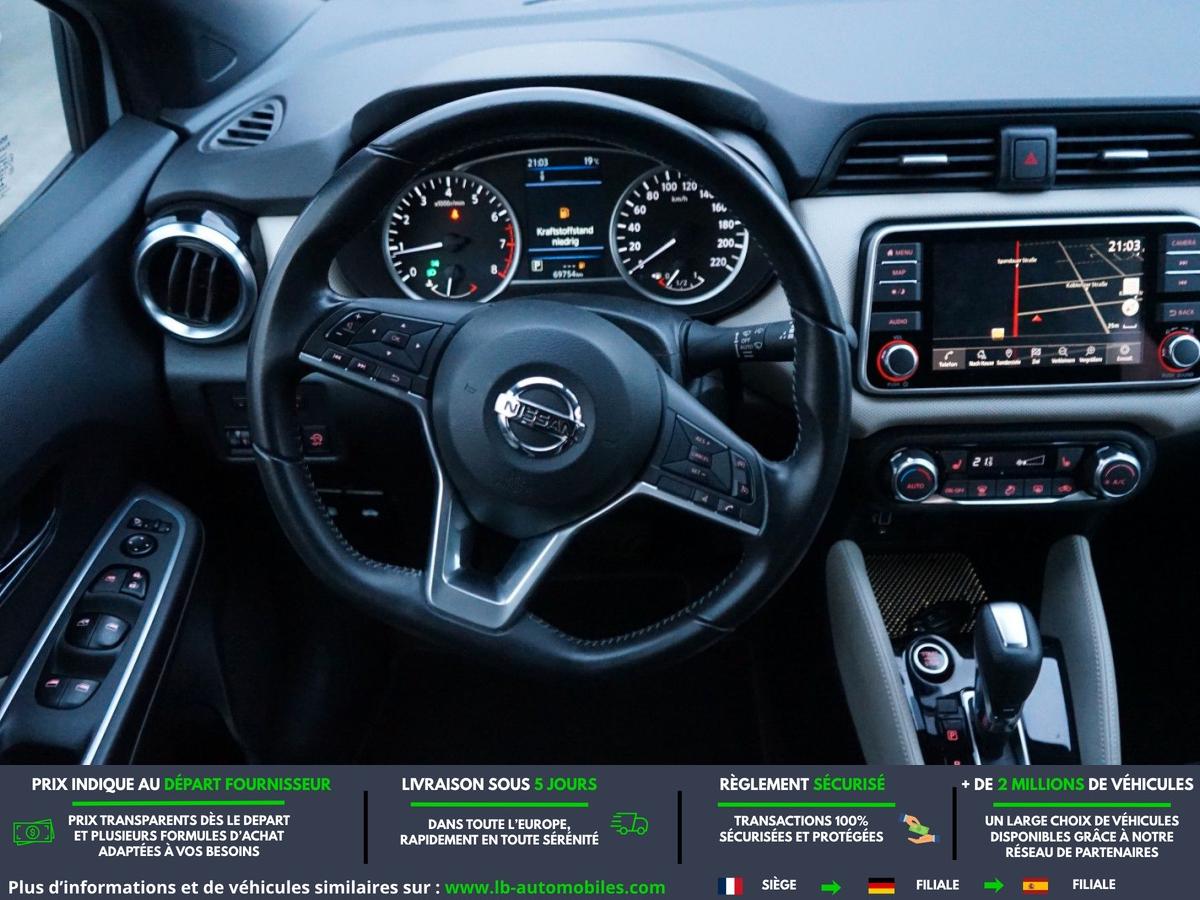The height and width of the screenshot is (900, 1200).
Task: Push the BACK button beside the screen
Action: pyautogui.click(x=1180, y=312)
